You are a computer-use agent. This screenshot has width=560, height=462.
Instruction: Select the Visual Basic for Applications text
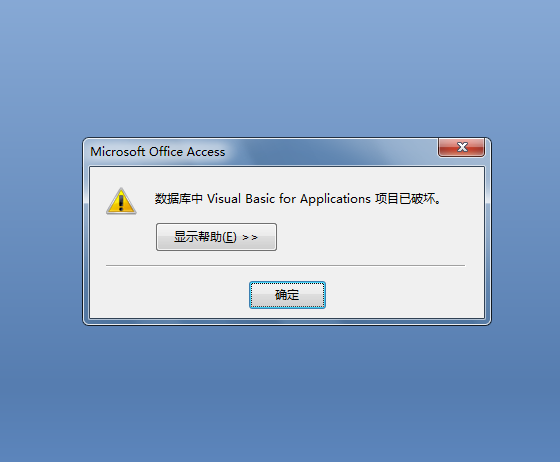pos(289,199)
